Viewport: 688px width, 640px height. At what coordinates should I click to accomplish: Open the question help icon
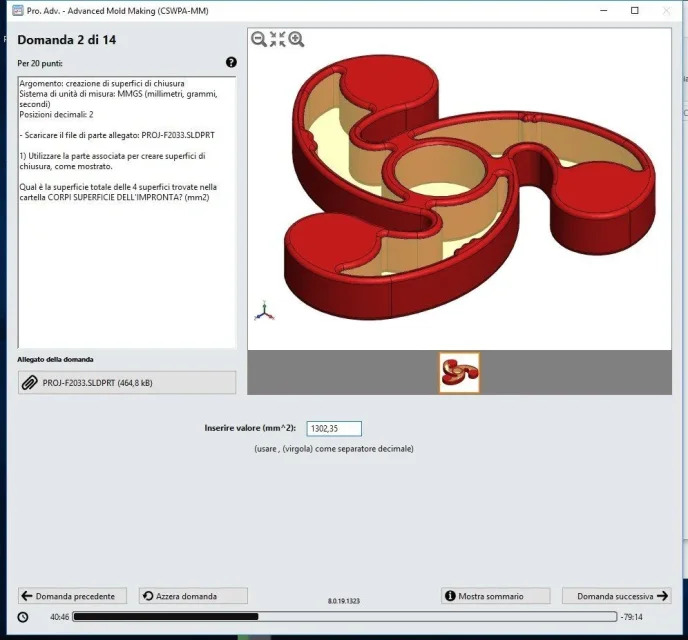tap(231, 62)
